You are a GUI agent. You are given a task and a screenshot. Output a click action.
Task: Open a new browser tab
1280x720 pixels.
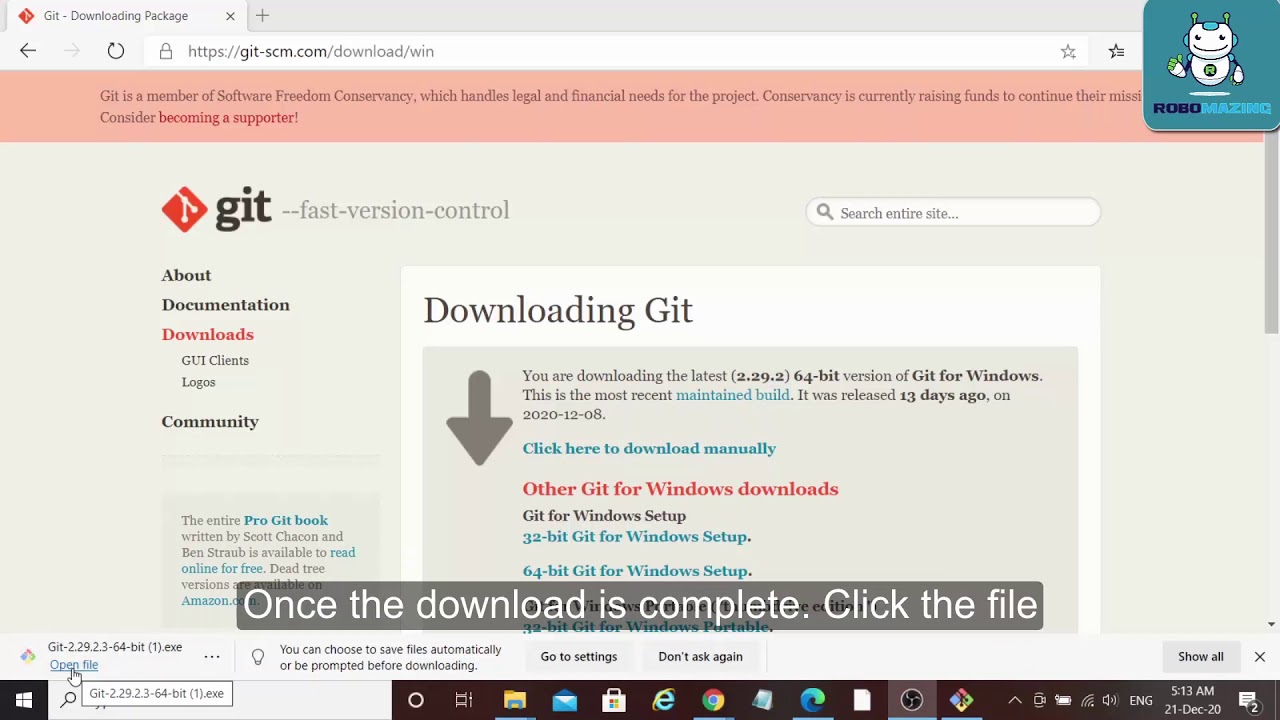[262, 16]
